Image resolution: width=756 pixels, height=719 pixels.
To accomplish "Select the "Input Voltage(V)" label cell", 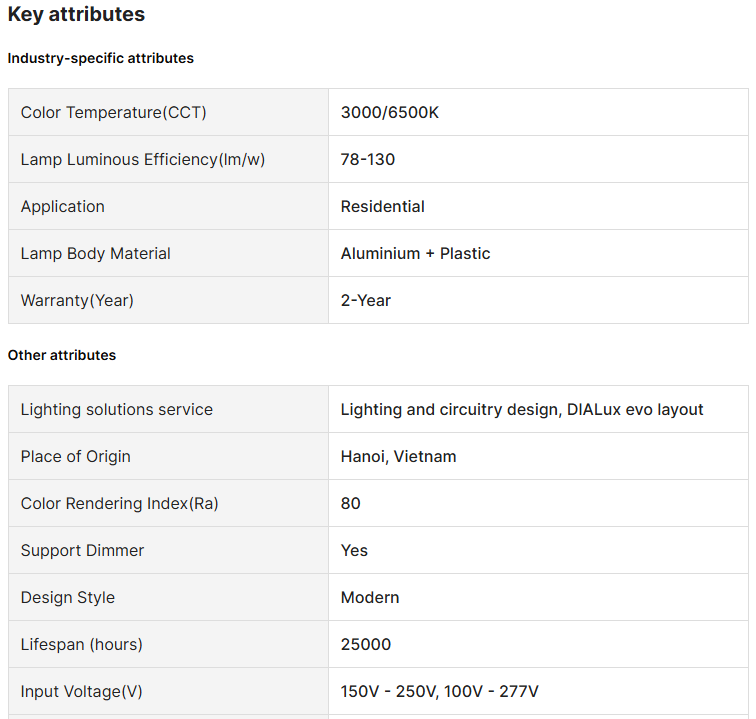I will click(x=89, y=692).
